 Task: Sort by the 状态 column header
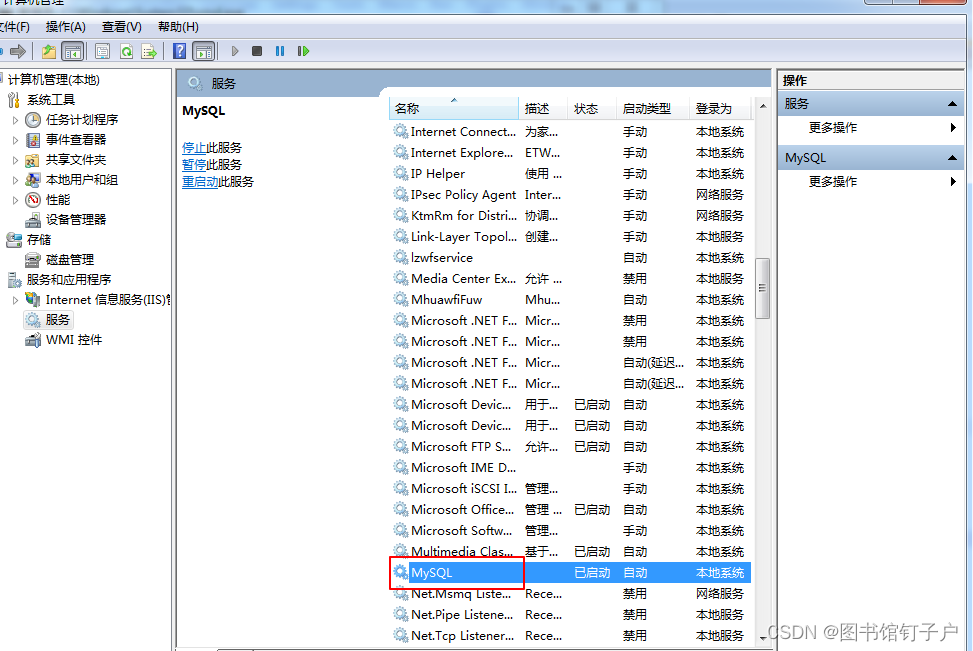click(592, 109)
